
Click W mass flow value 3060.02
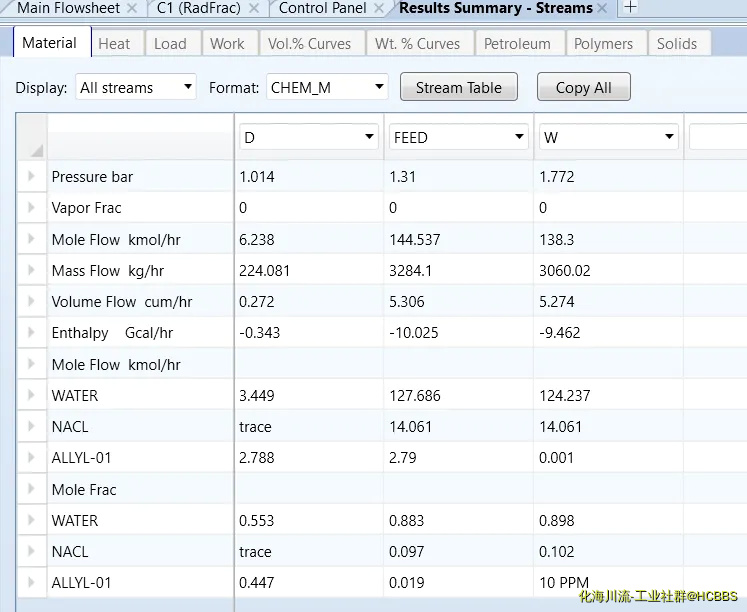point(565,271)
